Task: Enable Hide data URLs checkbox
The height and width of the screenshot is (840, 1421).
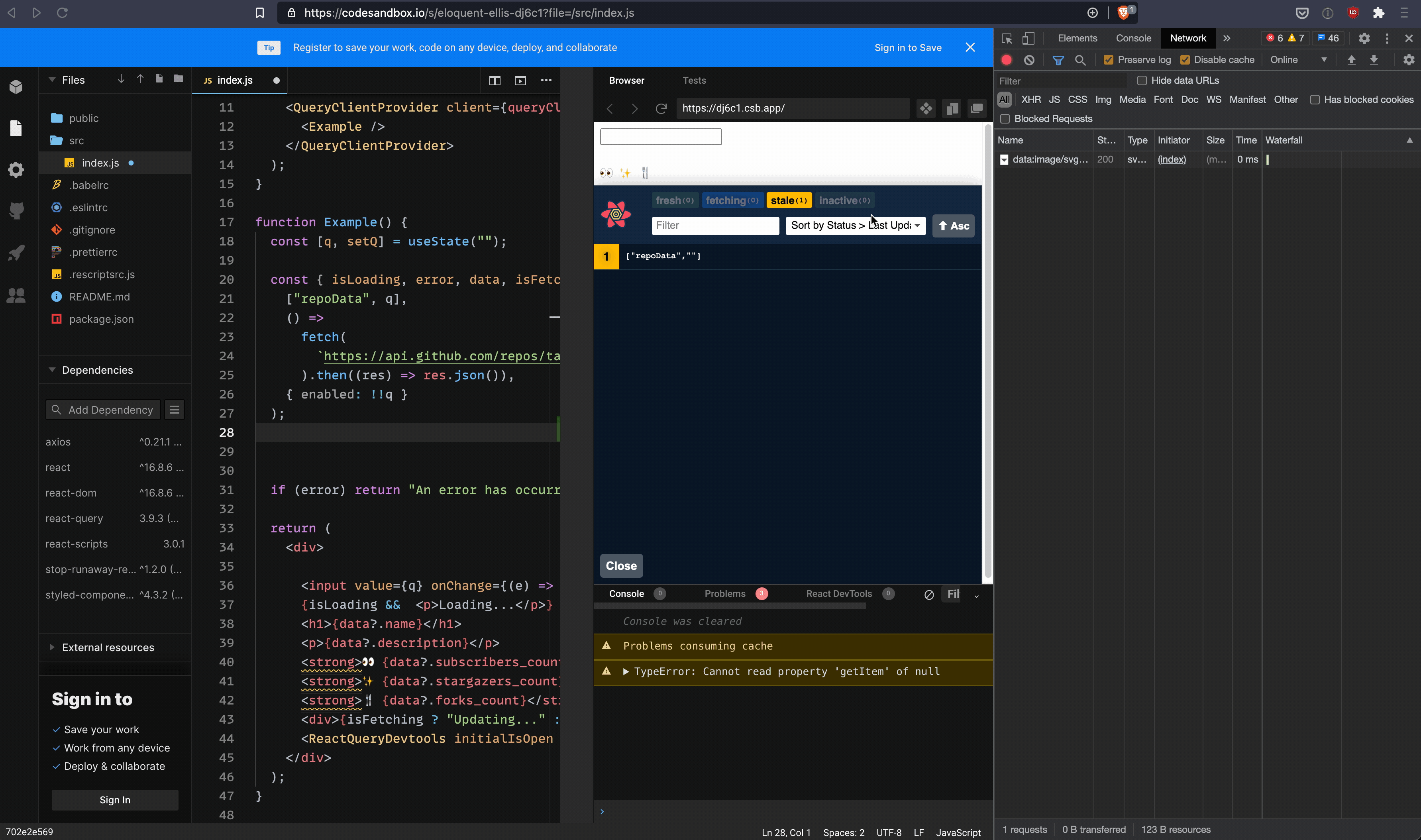Action: [1142, 80]
